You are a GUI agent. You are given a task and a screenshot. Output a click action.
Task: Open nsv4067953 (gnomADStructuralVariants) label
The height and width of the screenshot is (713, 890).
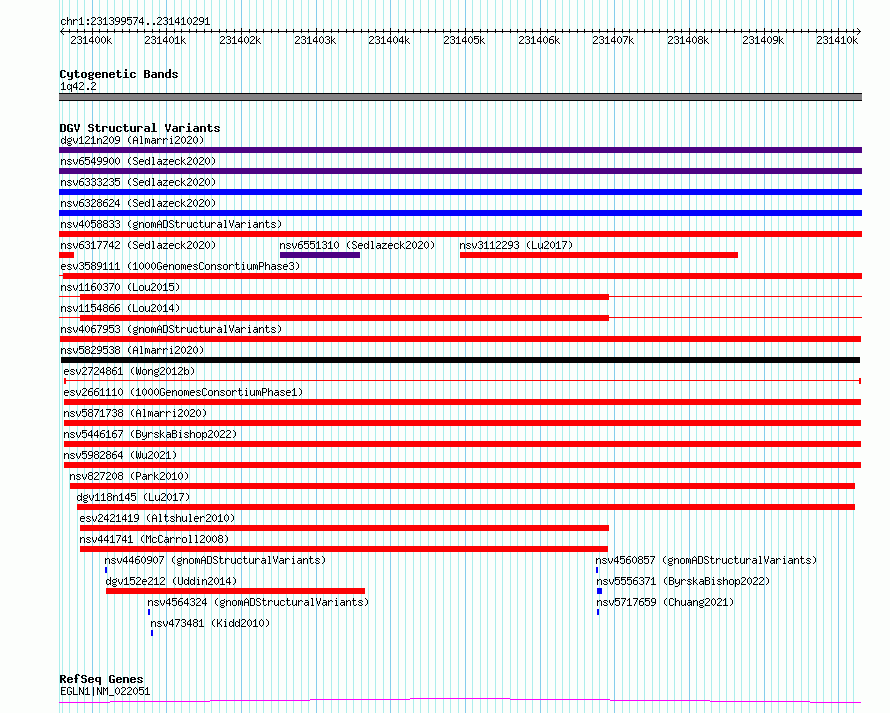click(x=171, y=329)
